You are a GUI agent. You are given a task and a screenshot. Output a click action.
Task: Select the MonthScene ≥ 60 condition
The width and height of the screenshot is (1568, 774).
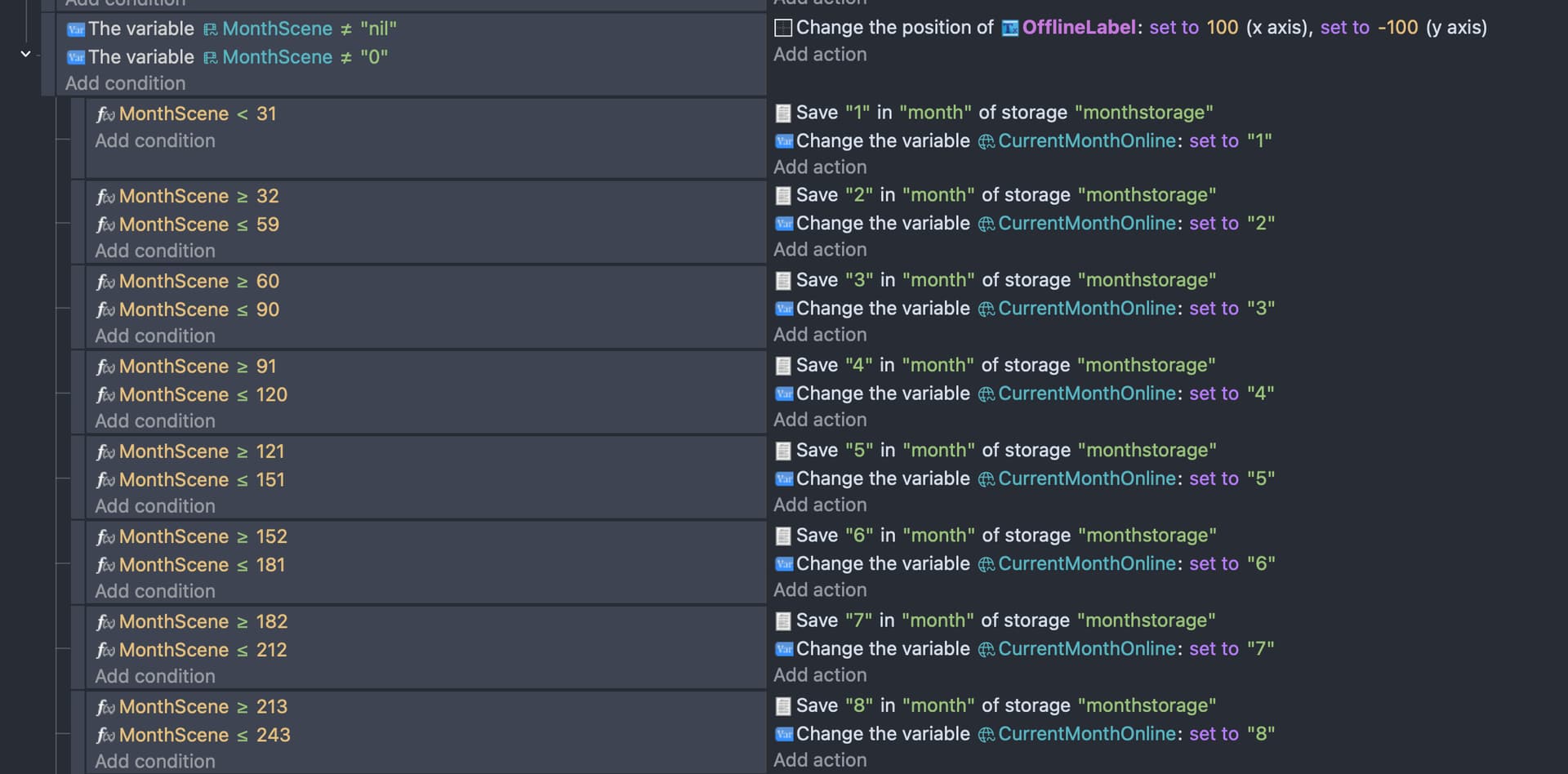pyautogui.click(x=198, y=282)
